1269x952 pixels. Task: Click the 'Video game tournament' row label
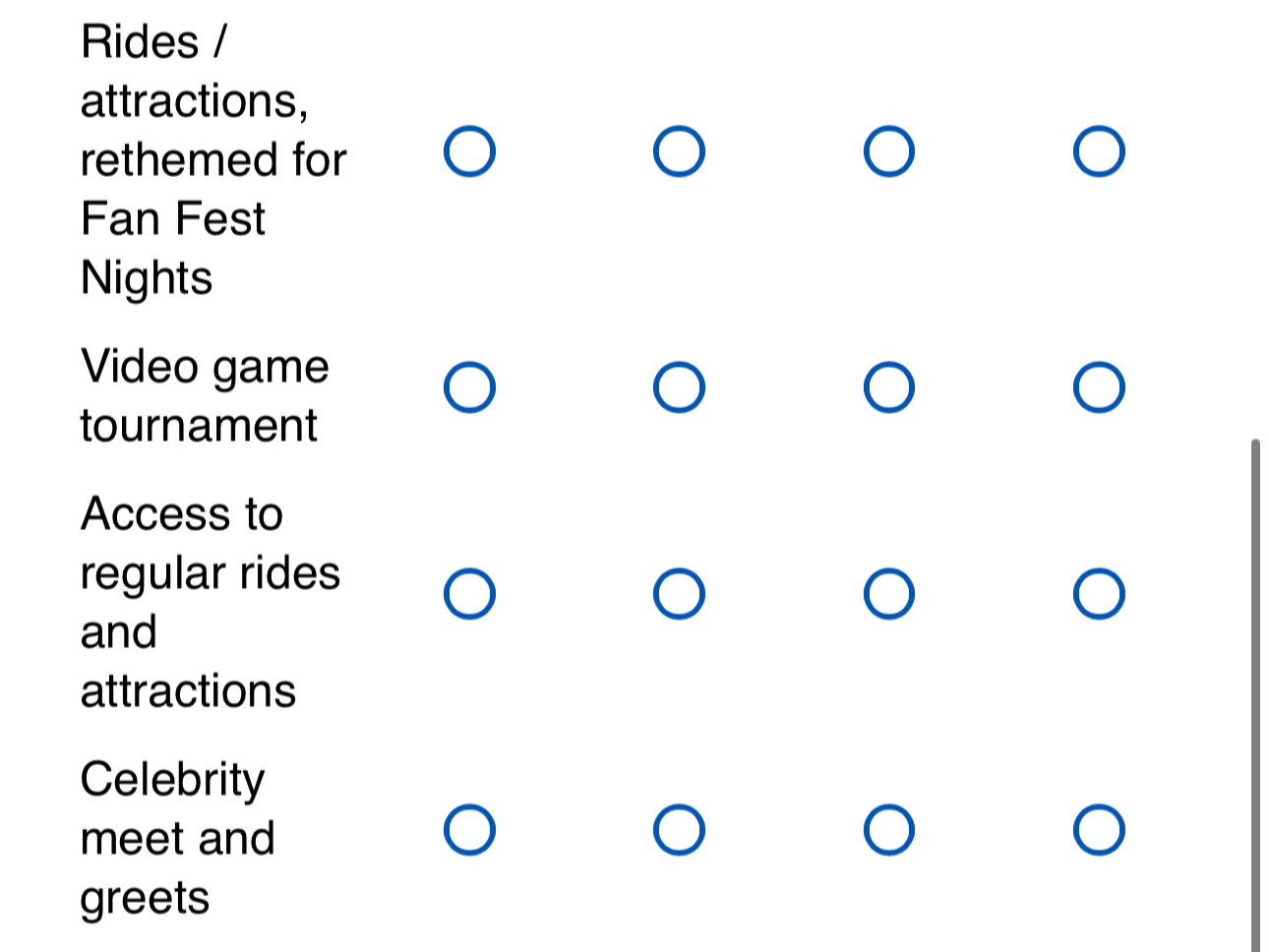coord(205,395)
